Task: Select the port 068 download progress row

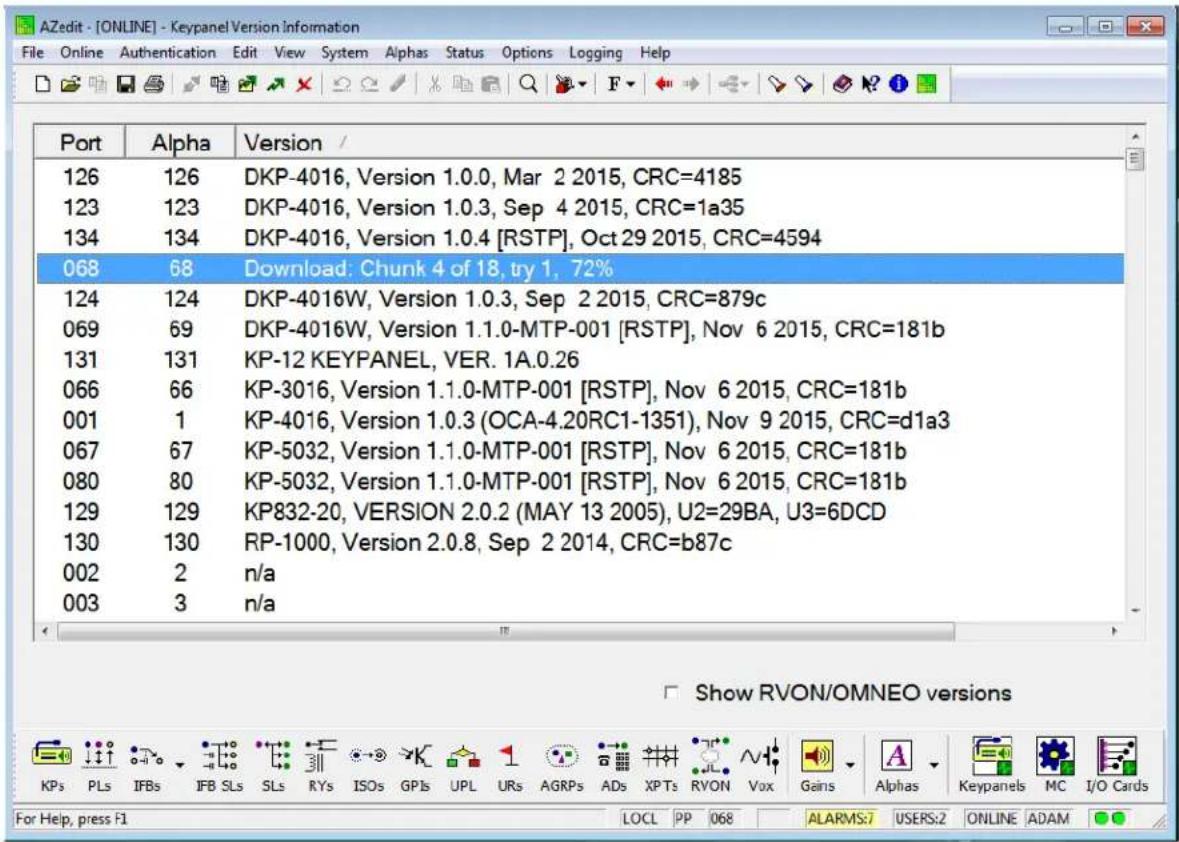Action: 580,268
